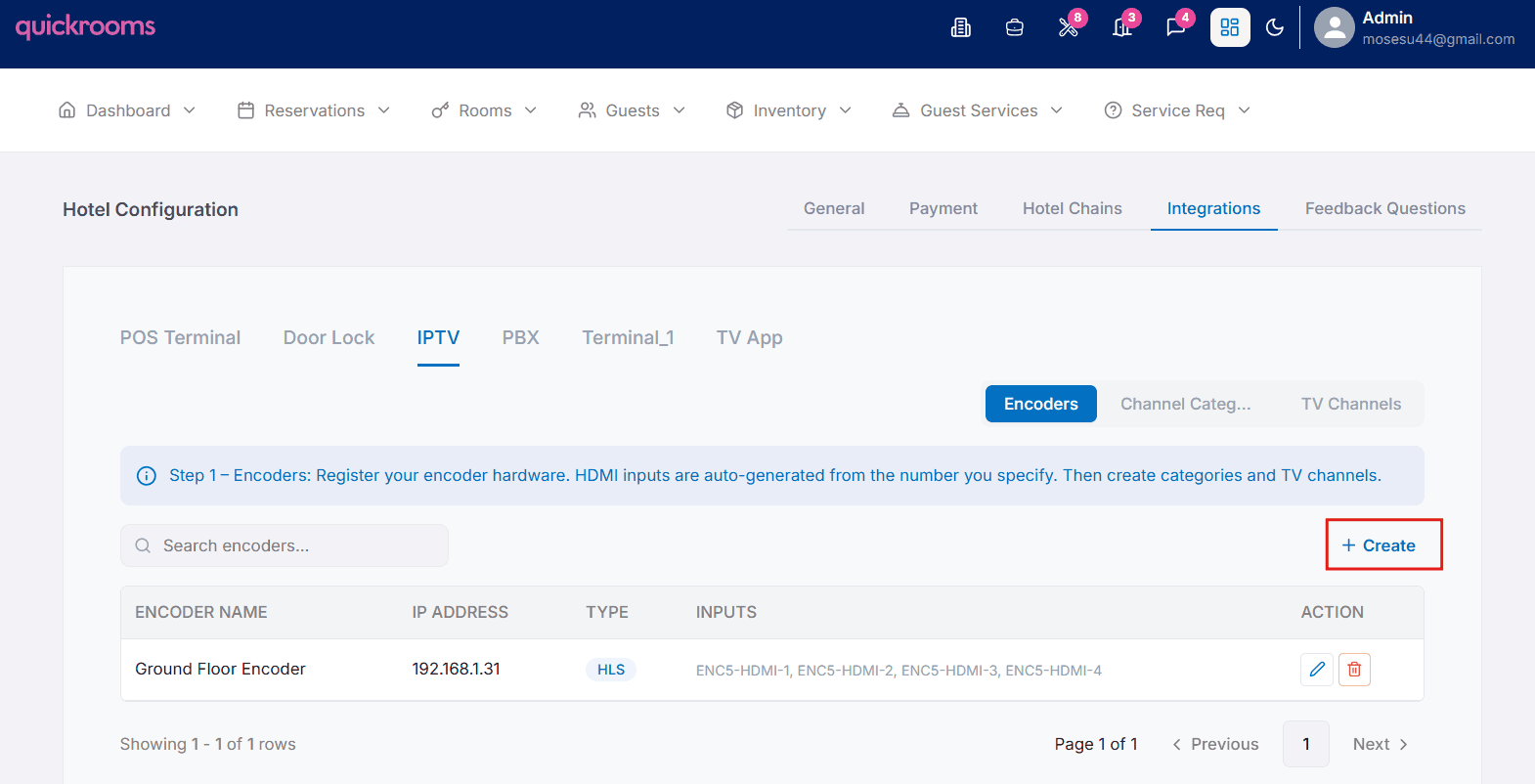Image resolution: width=1535 pixels, height=784 pixels.
Task: Click the Inventory box icon
Action: click(735, 110)
